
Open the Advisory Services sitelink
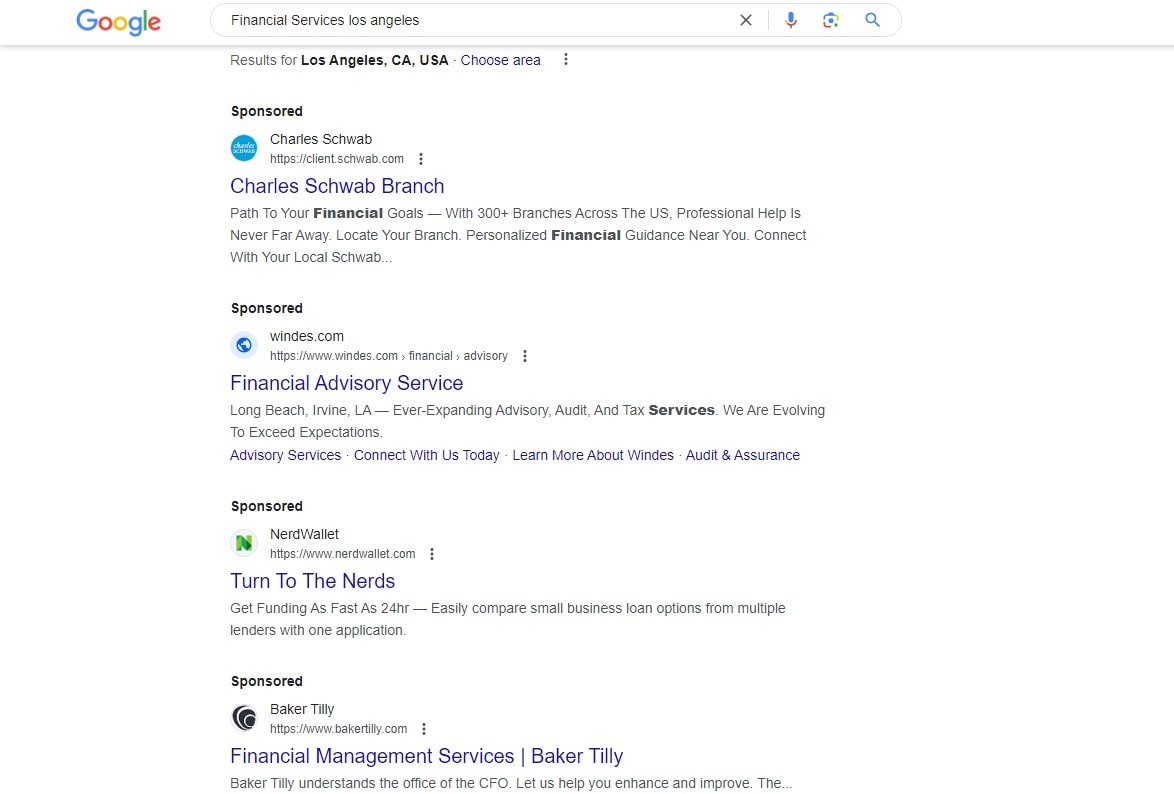[x=285, y=455]
